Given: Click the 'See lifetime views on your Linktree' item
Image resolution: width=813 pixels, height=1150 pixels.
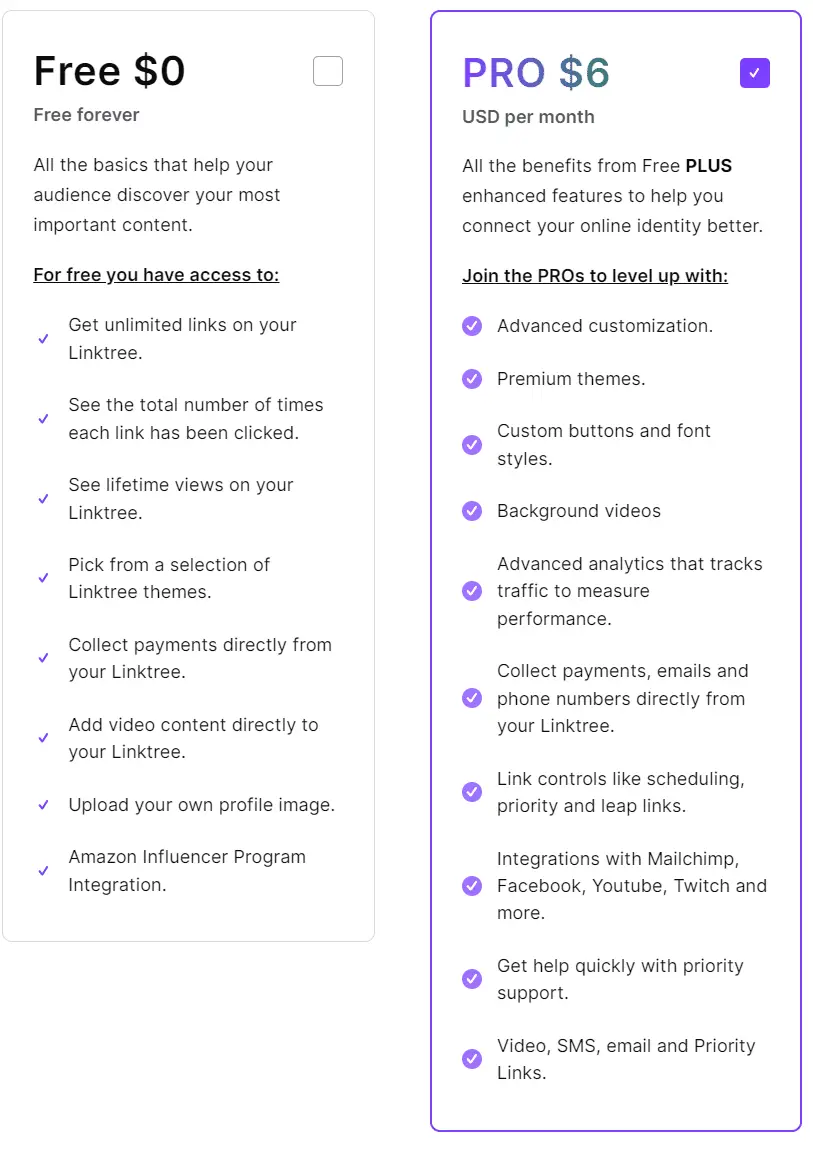Looking at the screenshot, I should (x=180, y=499).
